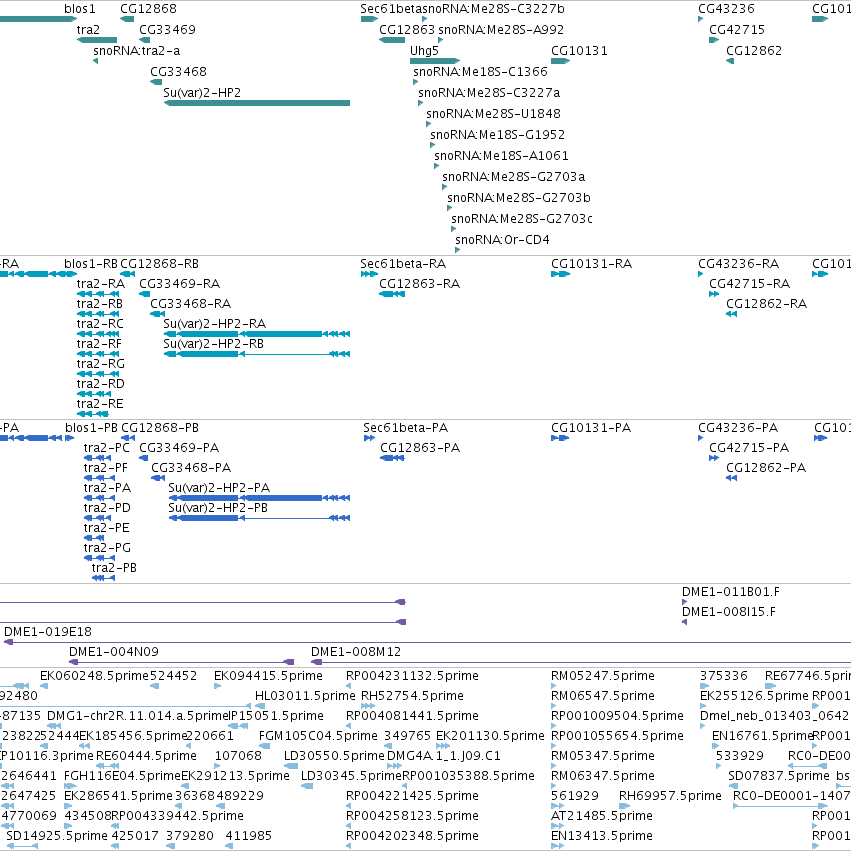Select the Sec61beta gene label
851x851 pixels.
390,9
